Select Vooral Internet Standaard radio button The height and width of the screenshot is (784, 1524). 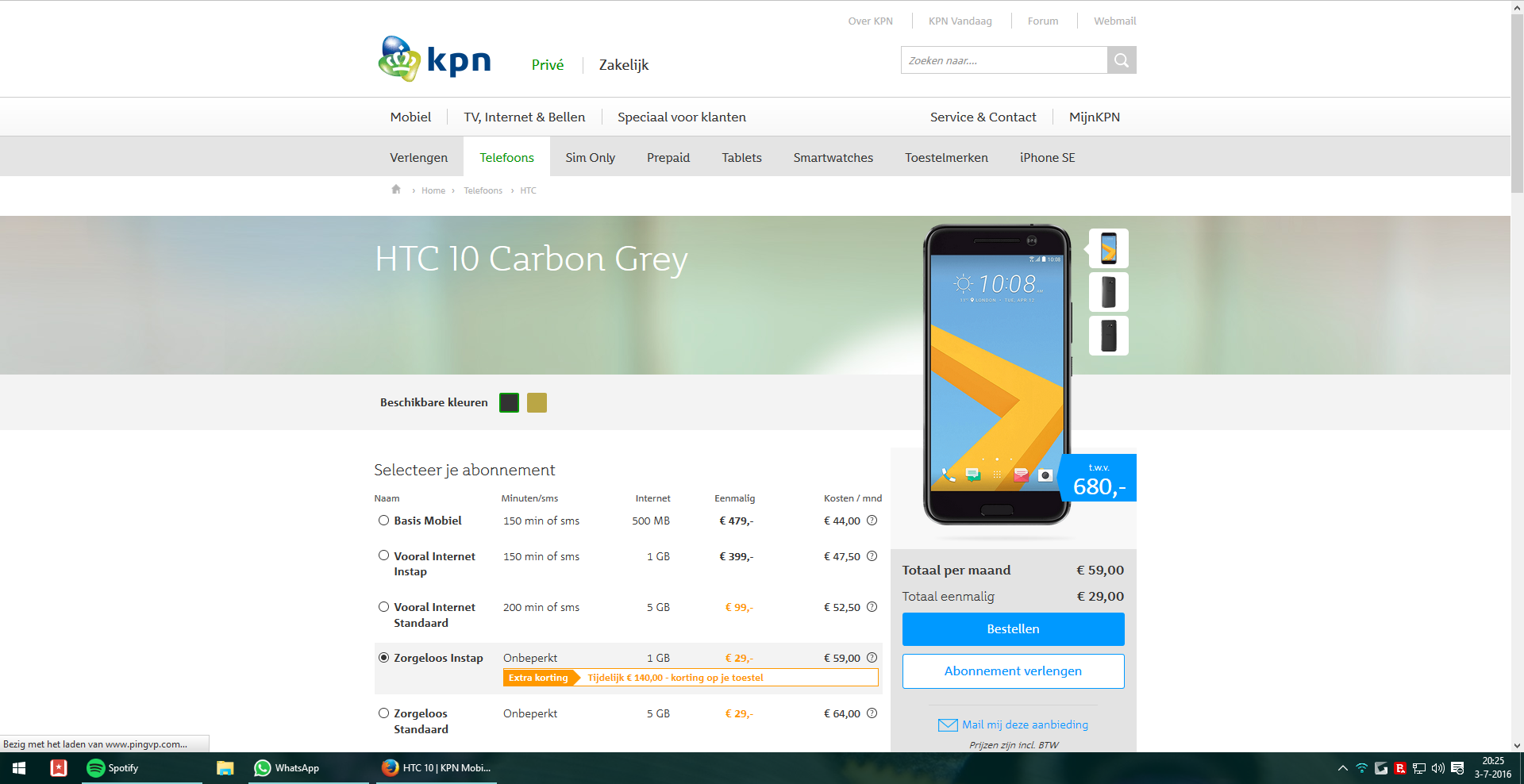pos(384,607)
